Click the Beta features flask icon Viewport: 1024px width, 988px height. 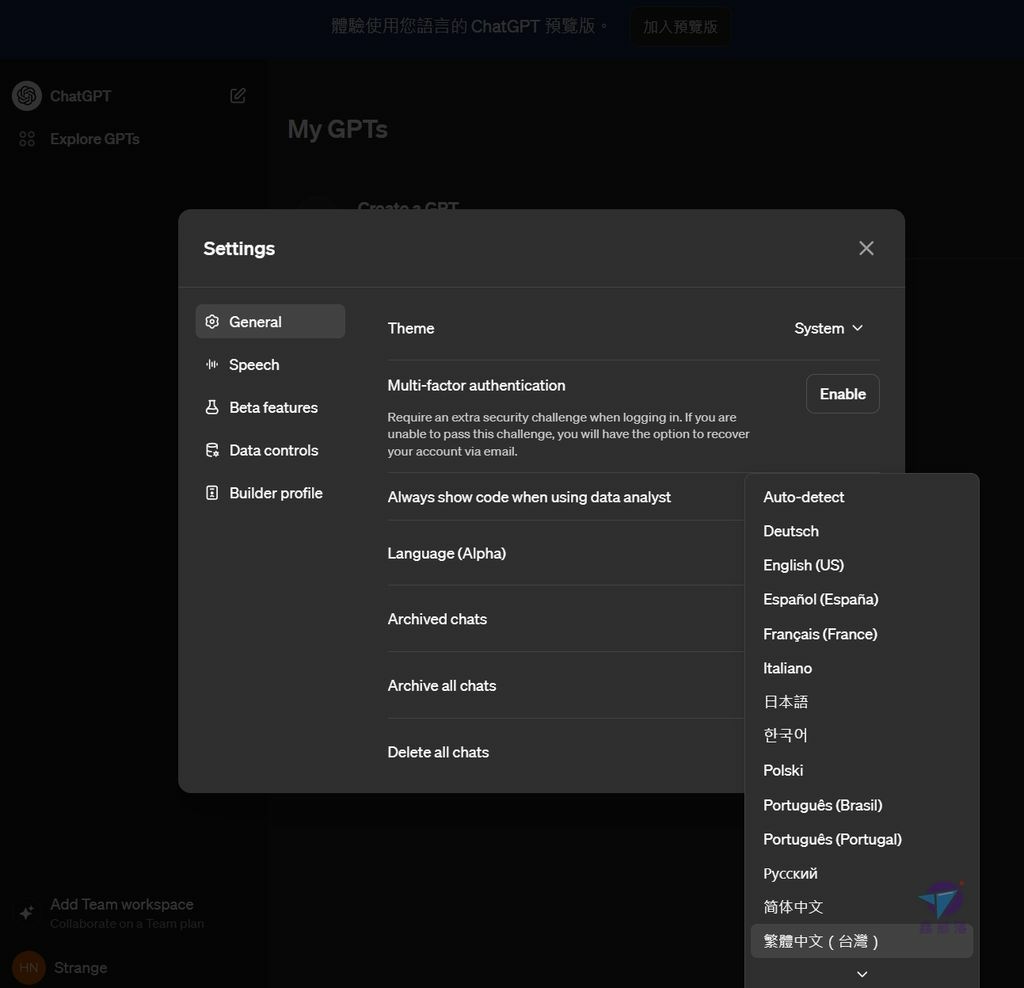(212, 407)
